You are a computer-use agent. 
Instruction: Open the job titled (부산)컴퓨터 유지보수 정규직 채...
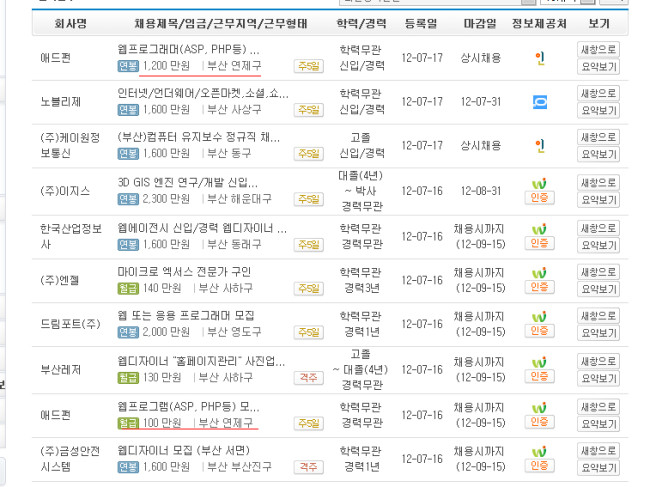199,138
